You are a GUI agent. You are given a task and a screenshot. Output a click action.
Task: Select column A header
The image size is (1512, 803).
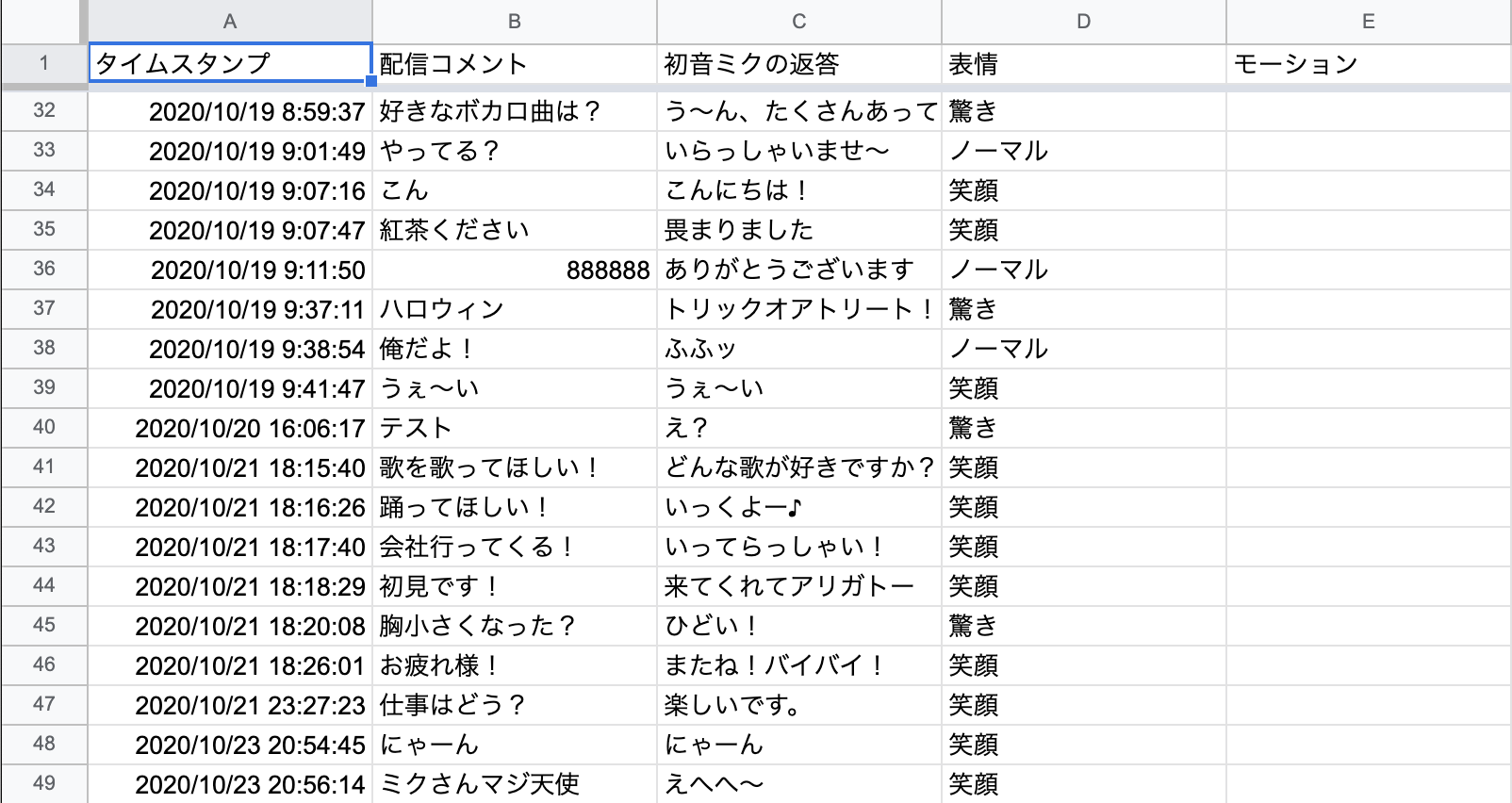point(230,21)
